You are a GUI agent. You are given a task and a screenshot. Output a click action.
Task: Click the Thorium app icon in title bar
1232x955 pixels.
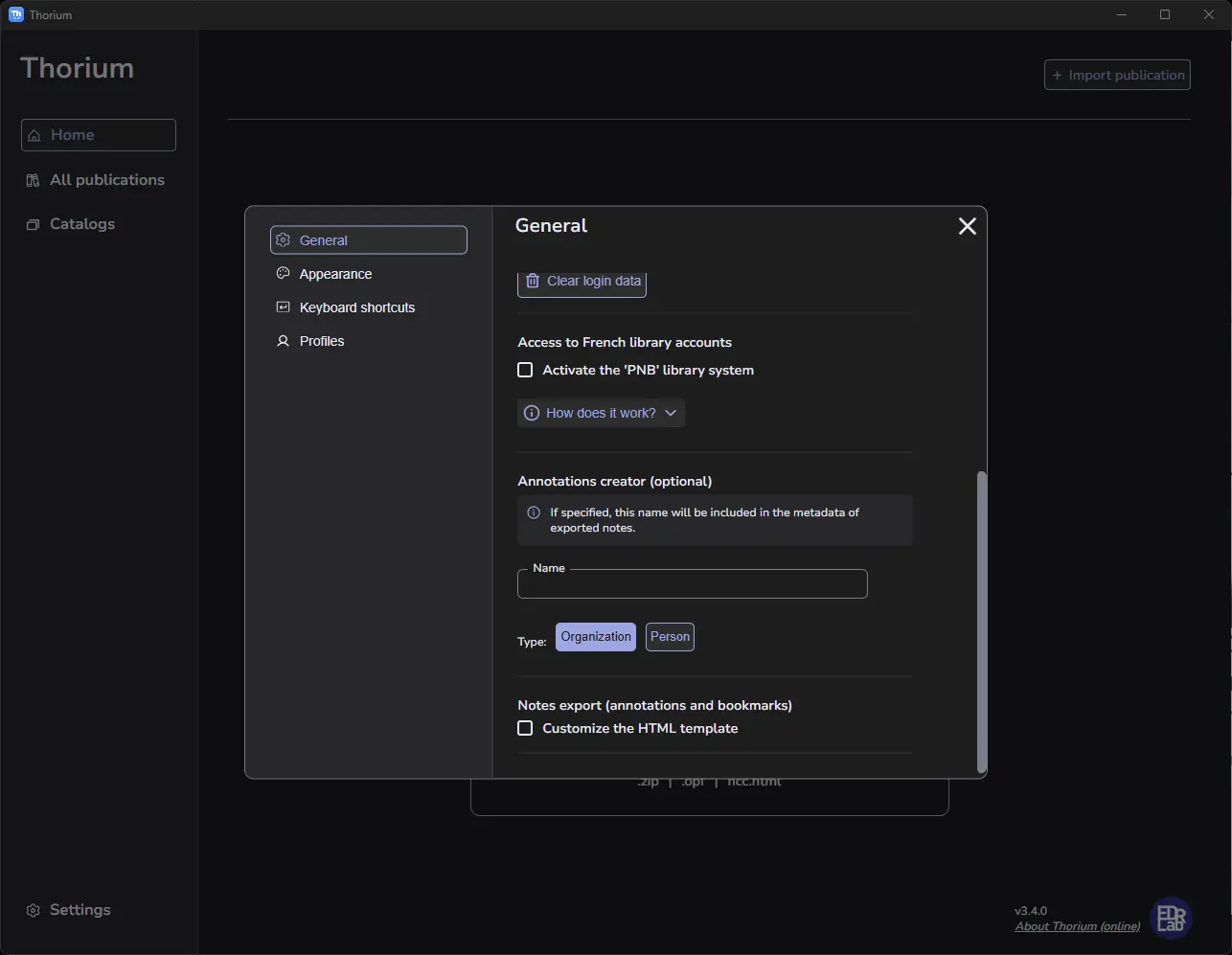point(16,14)
